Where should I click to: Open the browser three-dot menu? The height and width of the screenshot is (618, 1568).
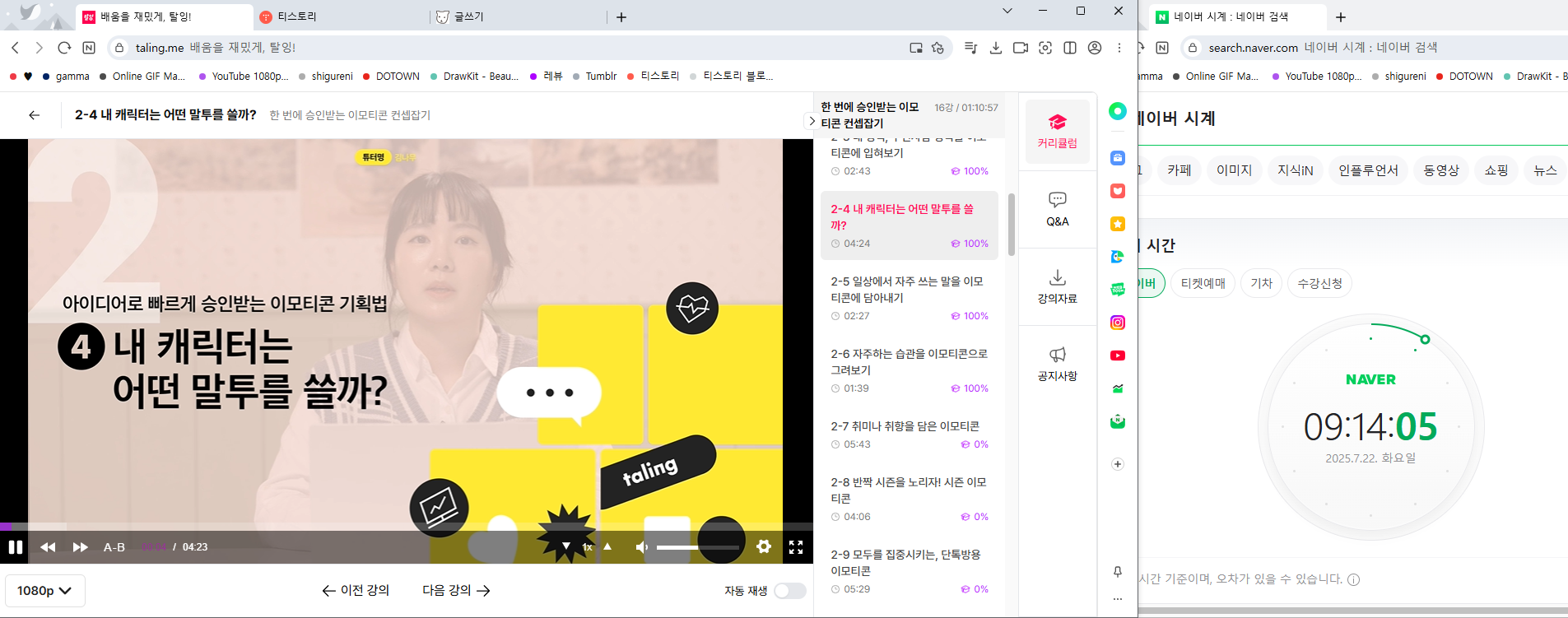click(x=1119, y=48)
